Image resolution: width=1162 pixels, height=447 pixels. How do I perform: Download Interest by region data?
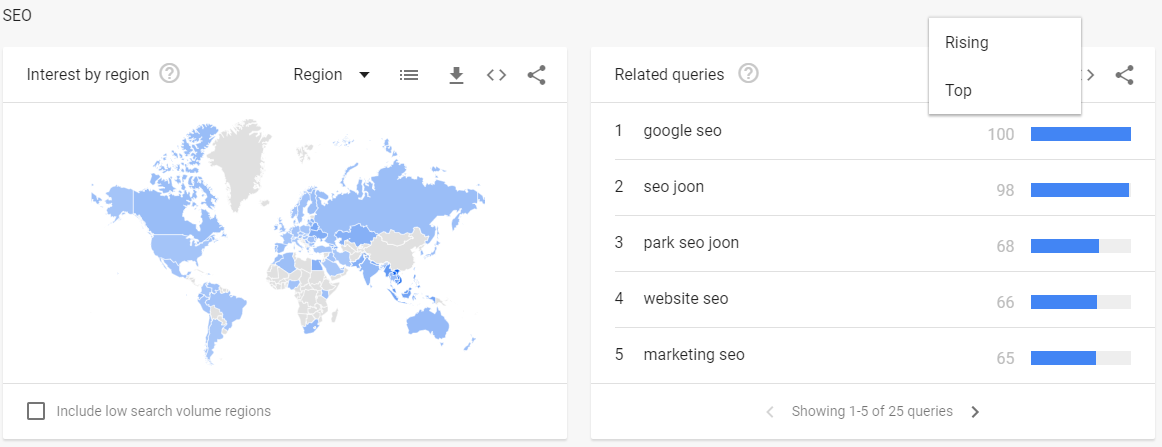[456, 75]
